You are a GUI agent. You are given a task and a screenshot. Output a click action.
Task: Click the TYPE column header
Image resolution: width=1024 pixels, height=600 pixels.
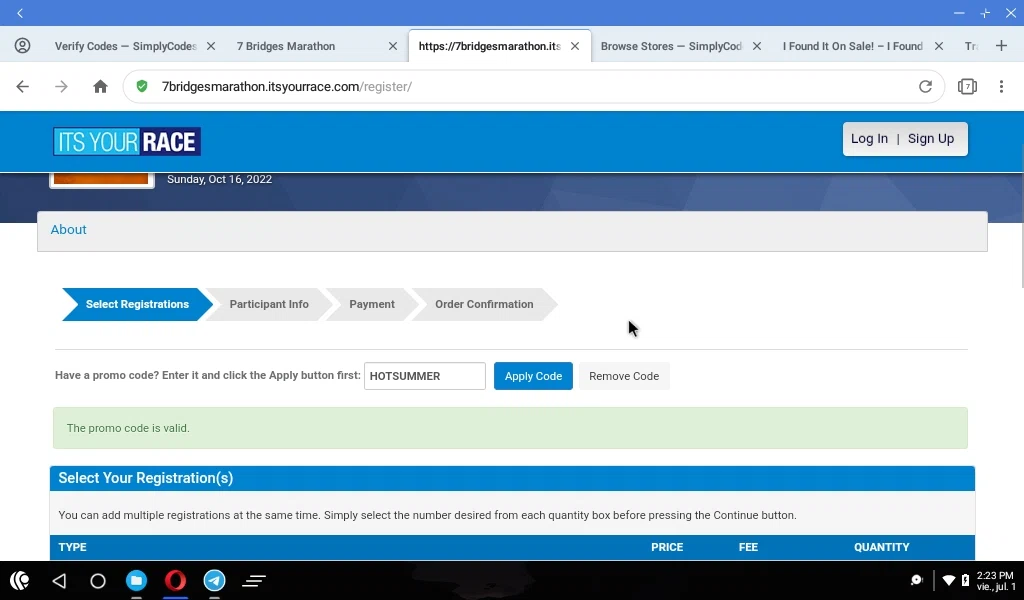point(72,547)
